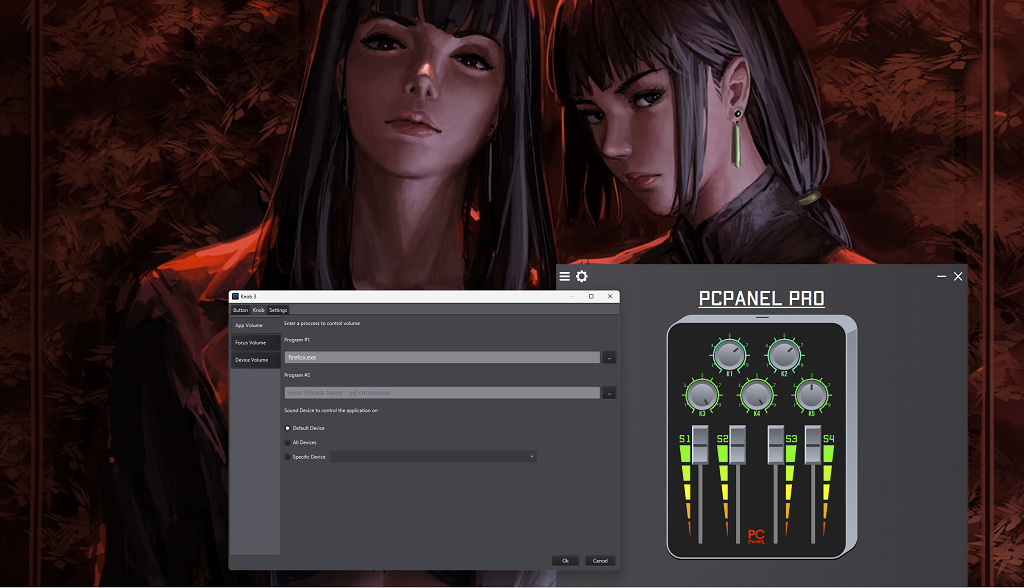This screenshot has height=588, width=1024.
Task: Select the Default Device radio button
Action: (x=288, y=428)
